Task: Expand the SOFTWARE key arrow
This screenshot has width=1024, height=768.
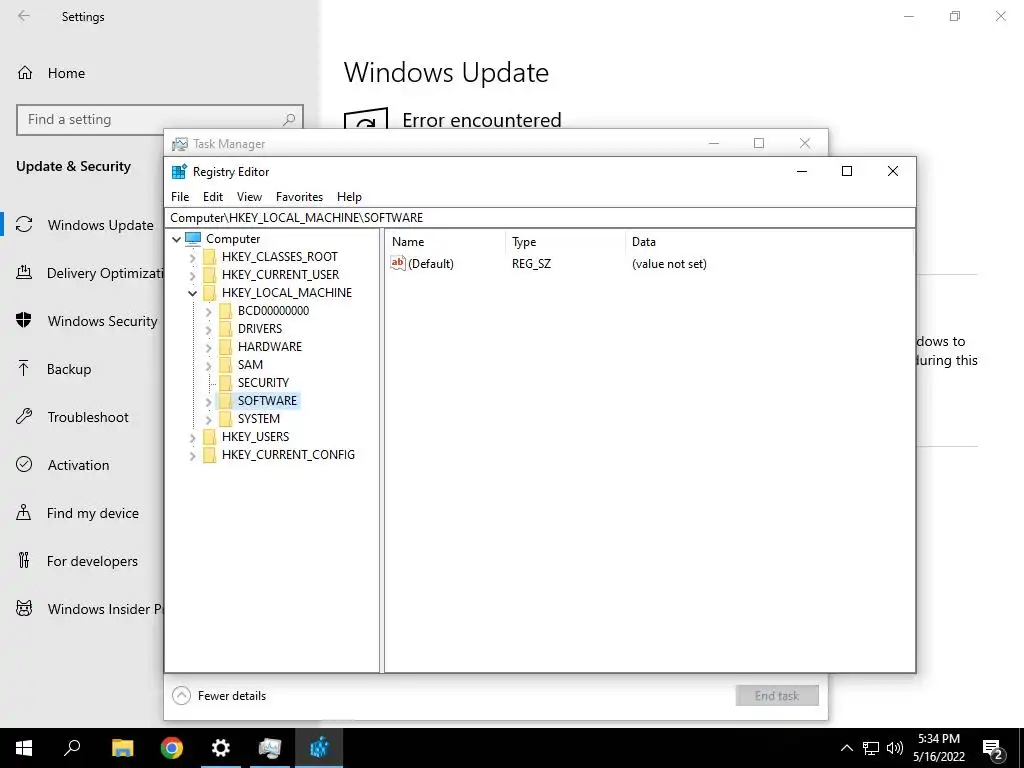Action: (208, 401)
